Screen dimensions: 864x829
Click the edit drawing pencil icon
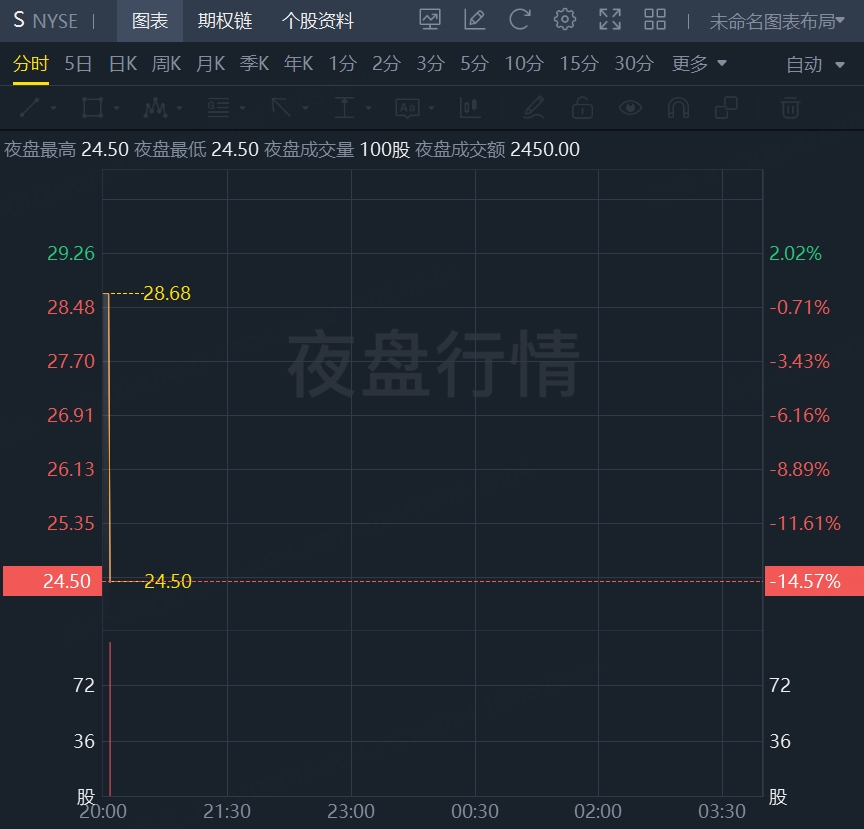point(474,20)
